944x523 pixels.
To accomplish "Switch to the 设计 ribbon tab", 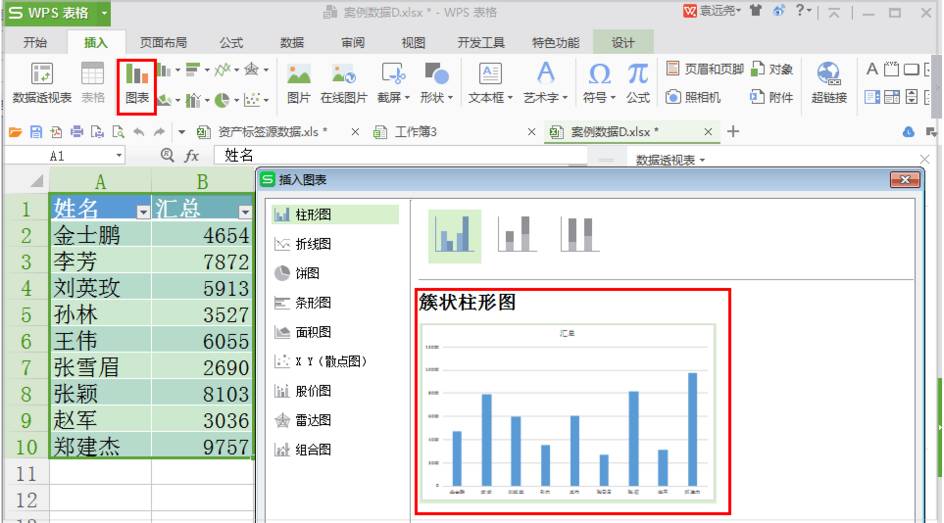I will (x=623, y=43).
